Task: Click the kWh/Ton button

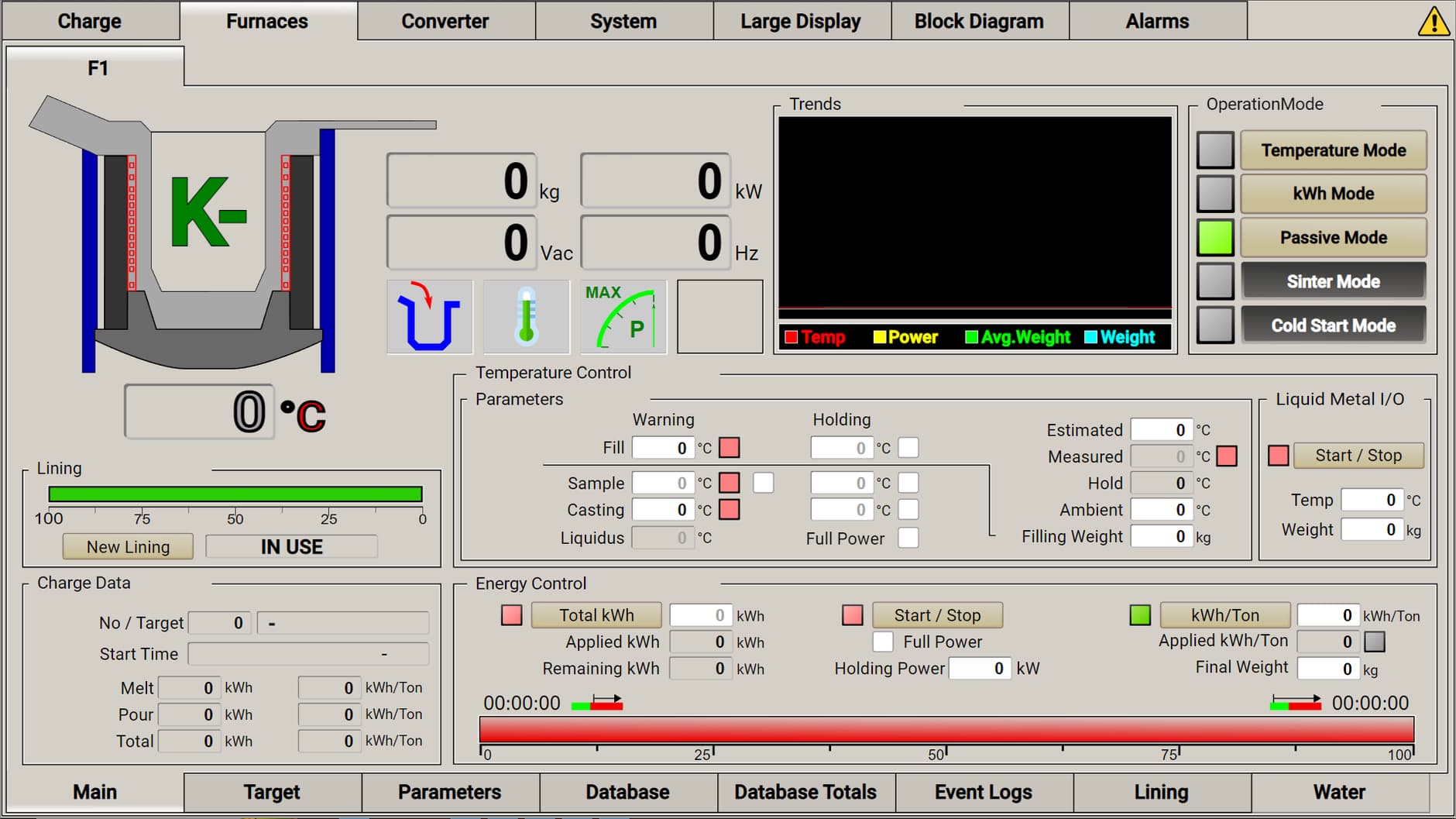Action: click(1225, 615)
